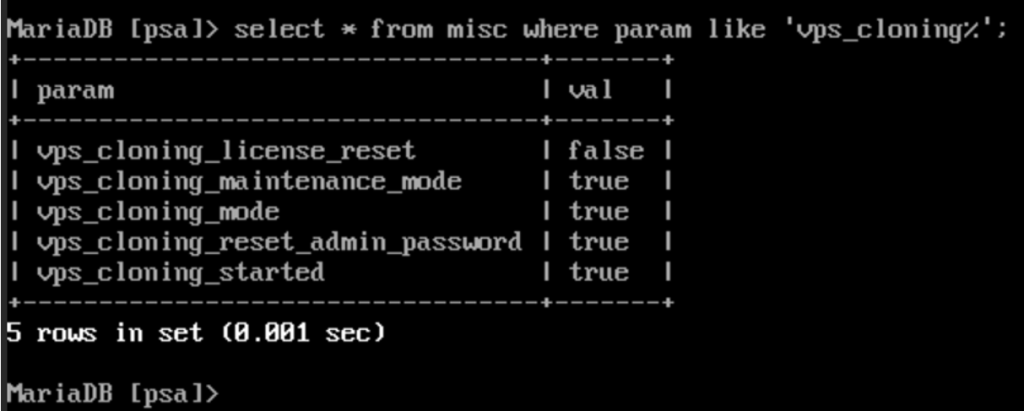Click the 'true' value for maintenance_mode
Image resolution: width=1024 pixels, height=411 pixels.
click(598, 182)
